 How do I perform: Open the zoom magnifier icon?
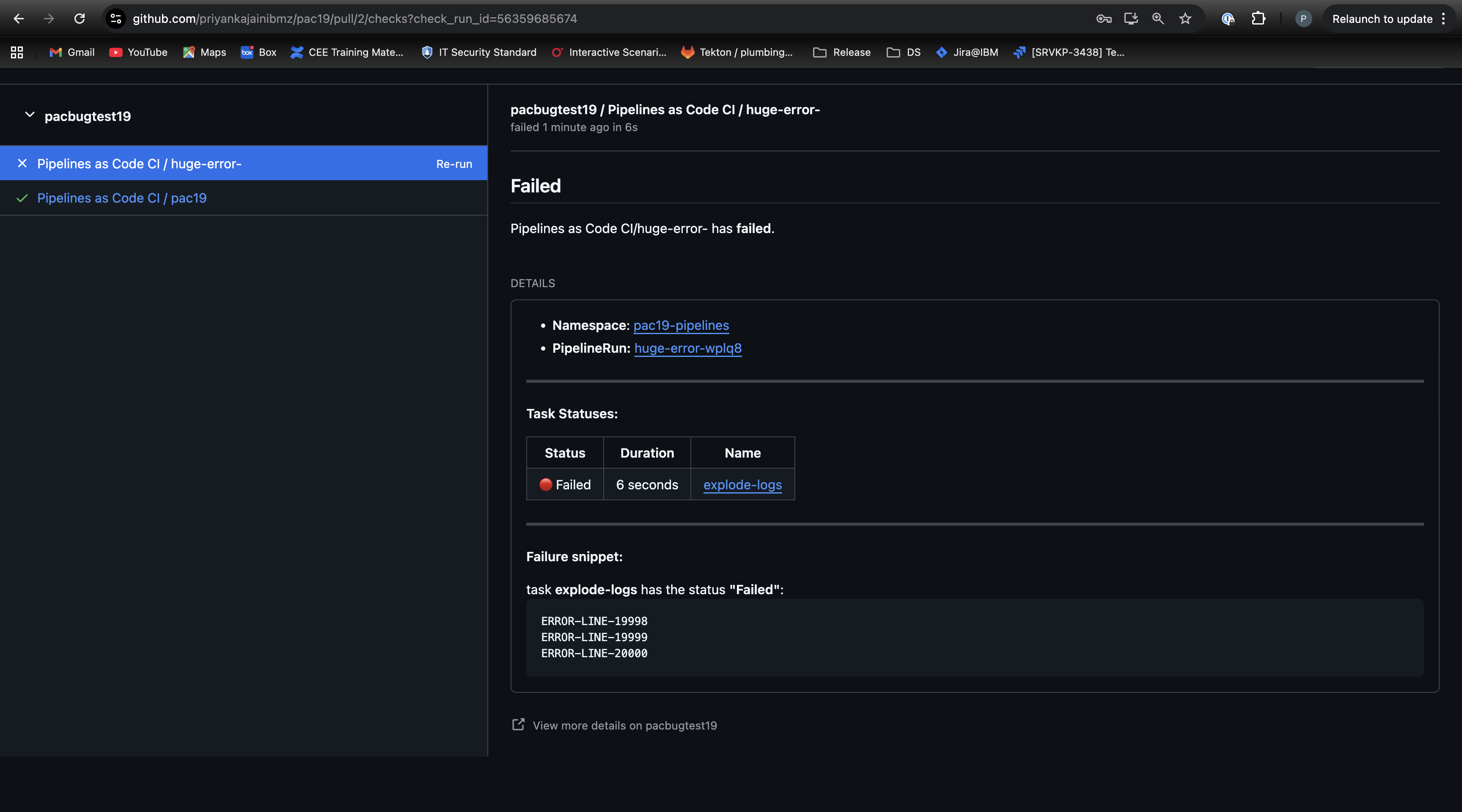click(x=1158, y=19)
